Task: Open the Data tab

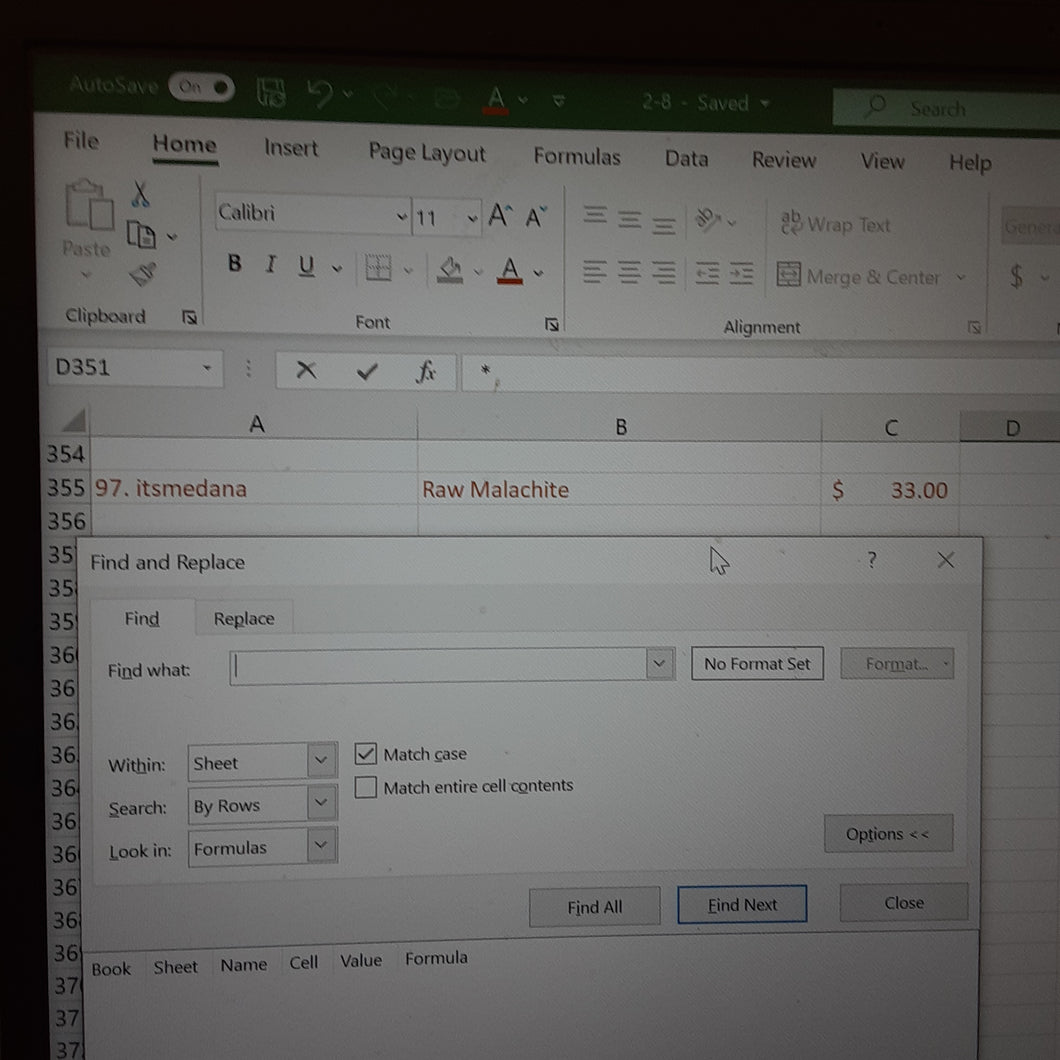Action: (x=686, y=159)
